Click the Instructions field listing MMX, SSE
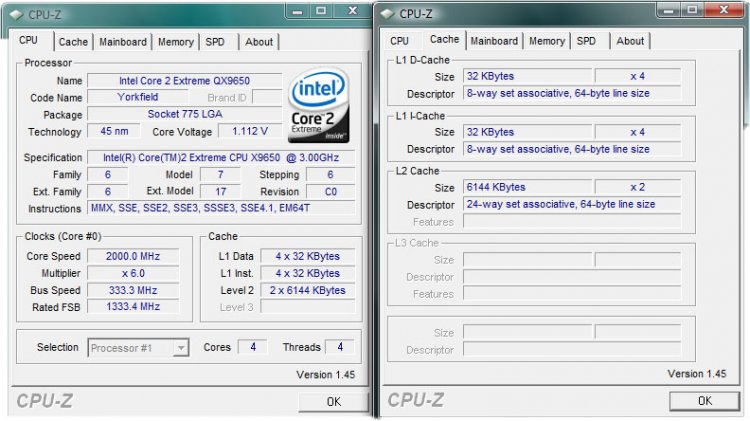750x421 pixels. point(221,208)
